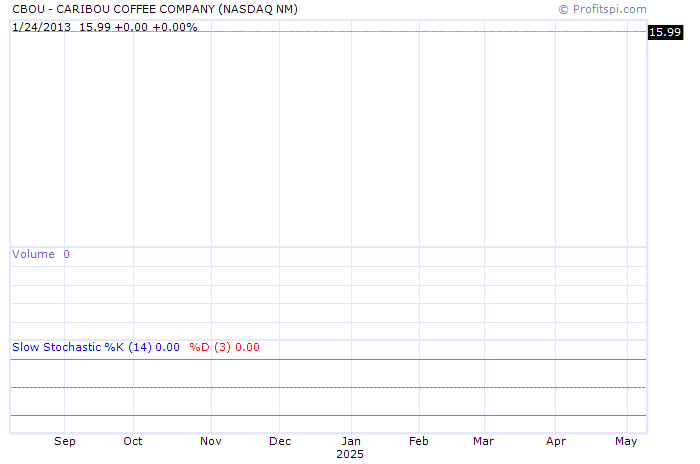Viewport: 700px width, 464px height.
Task: Click the red %D (3) 0.00 label
Action: pyautogui.click(x=224, y=347)
